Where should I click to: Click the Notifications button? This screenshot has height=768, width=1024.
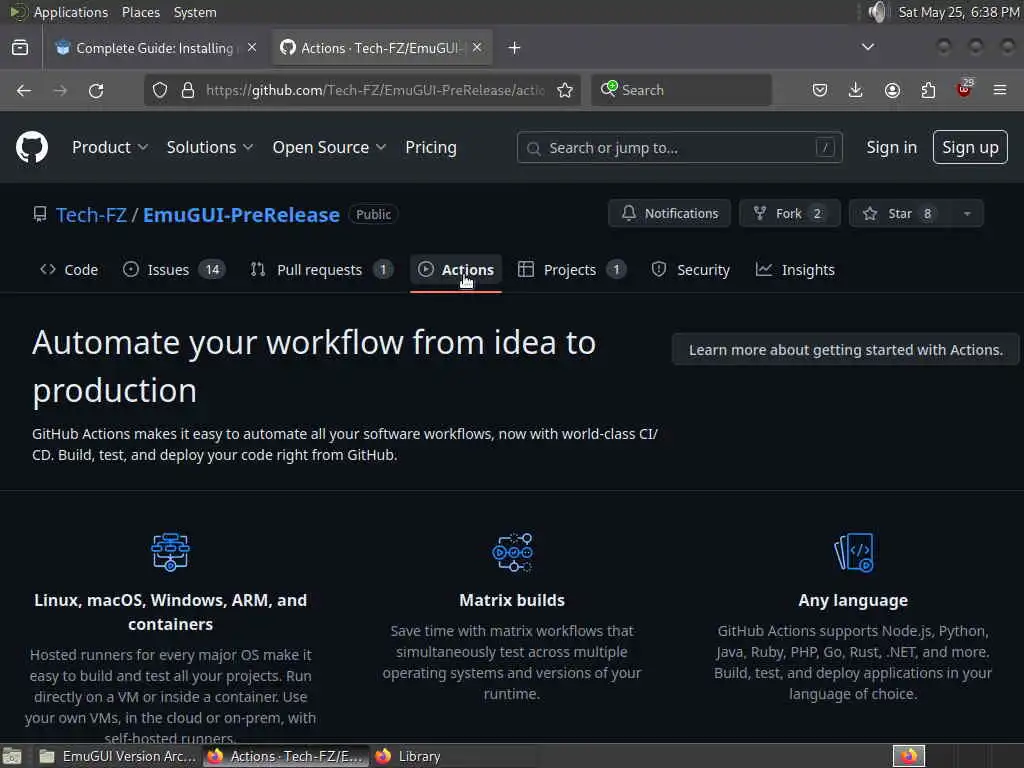click(669, 214)
